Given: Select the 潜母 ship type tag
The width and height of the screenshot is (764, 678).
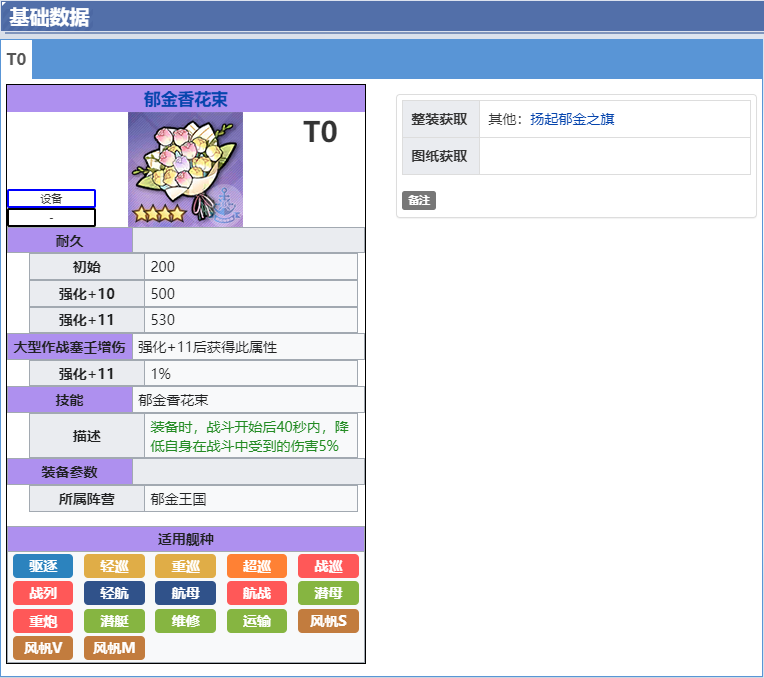Looking at the screenshot, I should point(328,593).
